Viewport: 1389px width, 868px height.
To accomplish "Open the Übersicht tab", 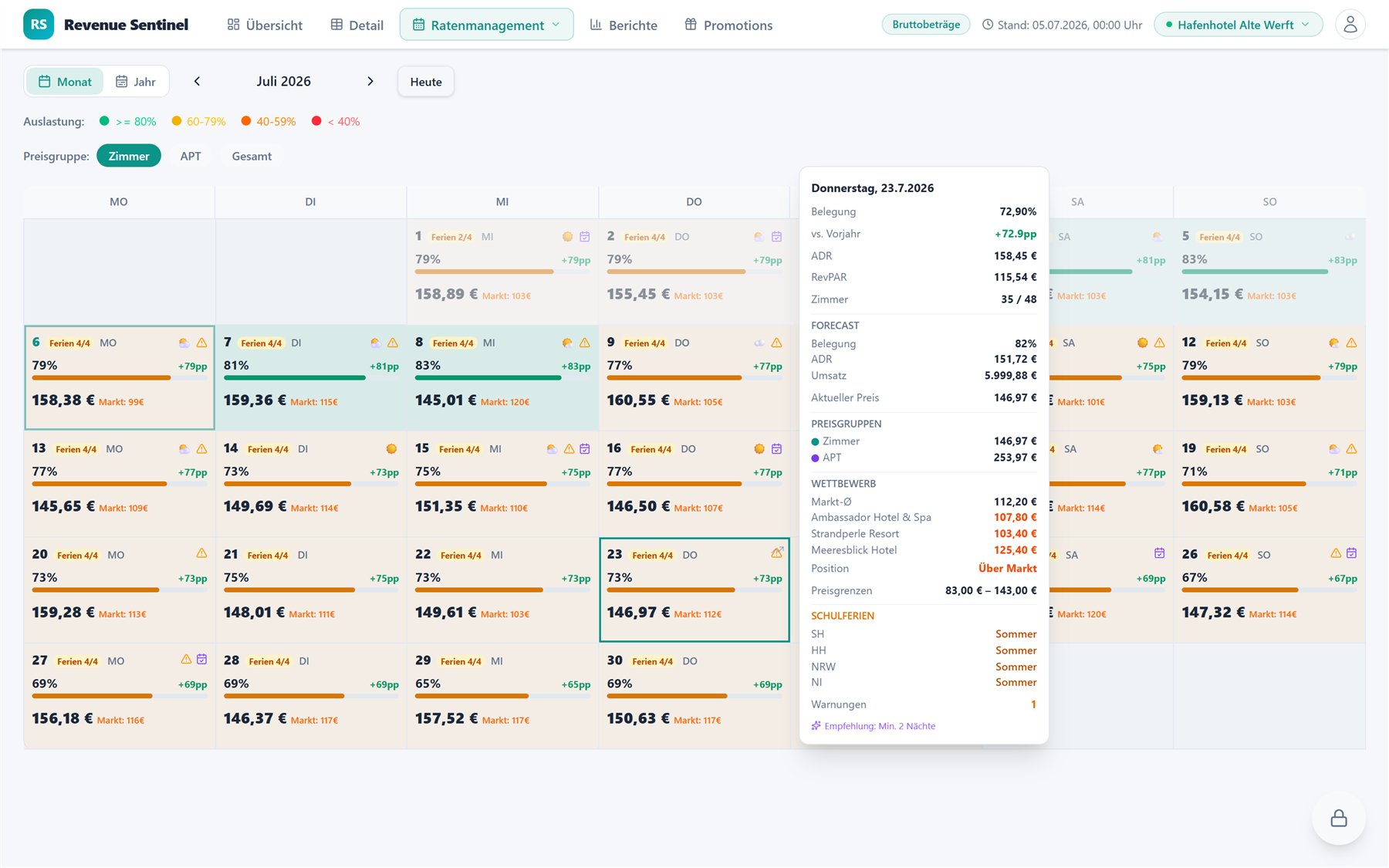I will tap(265, 25).
